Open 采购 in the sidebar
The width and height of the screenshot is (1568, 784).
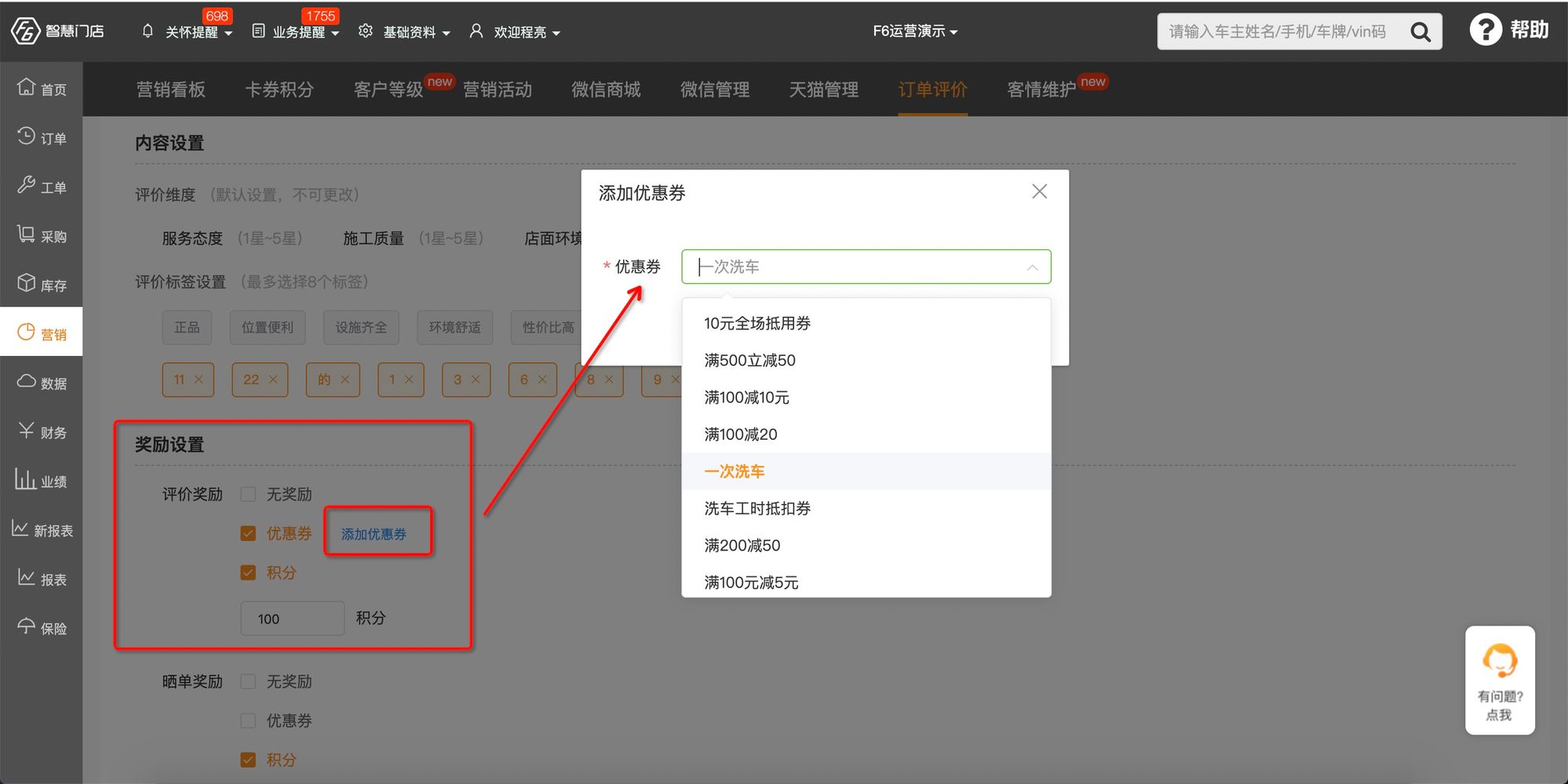(42, 235)
